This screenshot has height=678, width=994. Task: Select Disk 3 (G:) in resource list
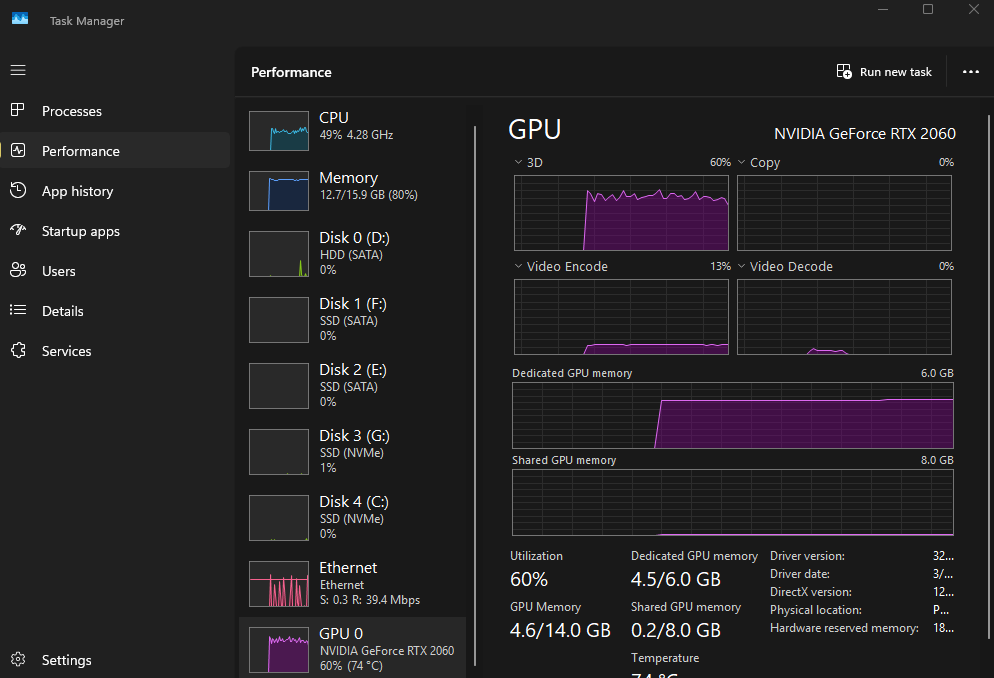[x=352, y=452]
